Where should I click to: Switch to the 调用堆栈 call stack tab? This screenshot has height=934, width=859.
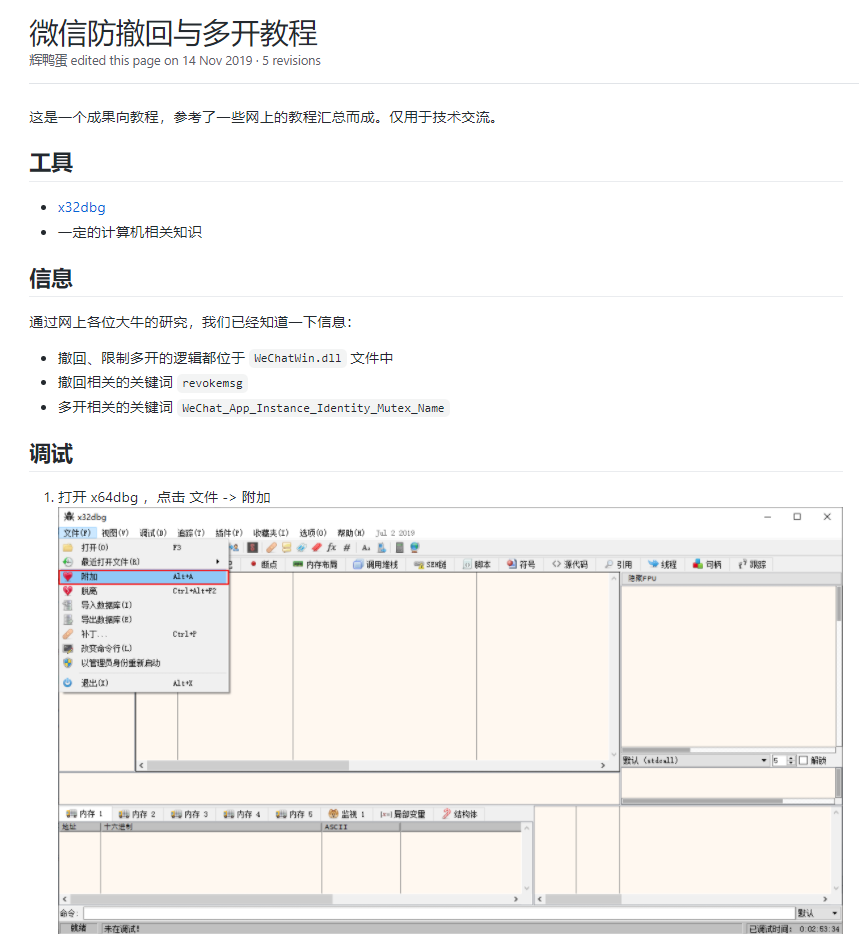point(375,565)
